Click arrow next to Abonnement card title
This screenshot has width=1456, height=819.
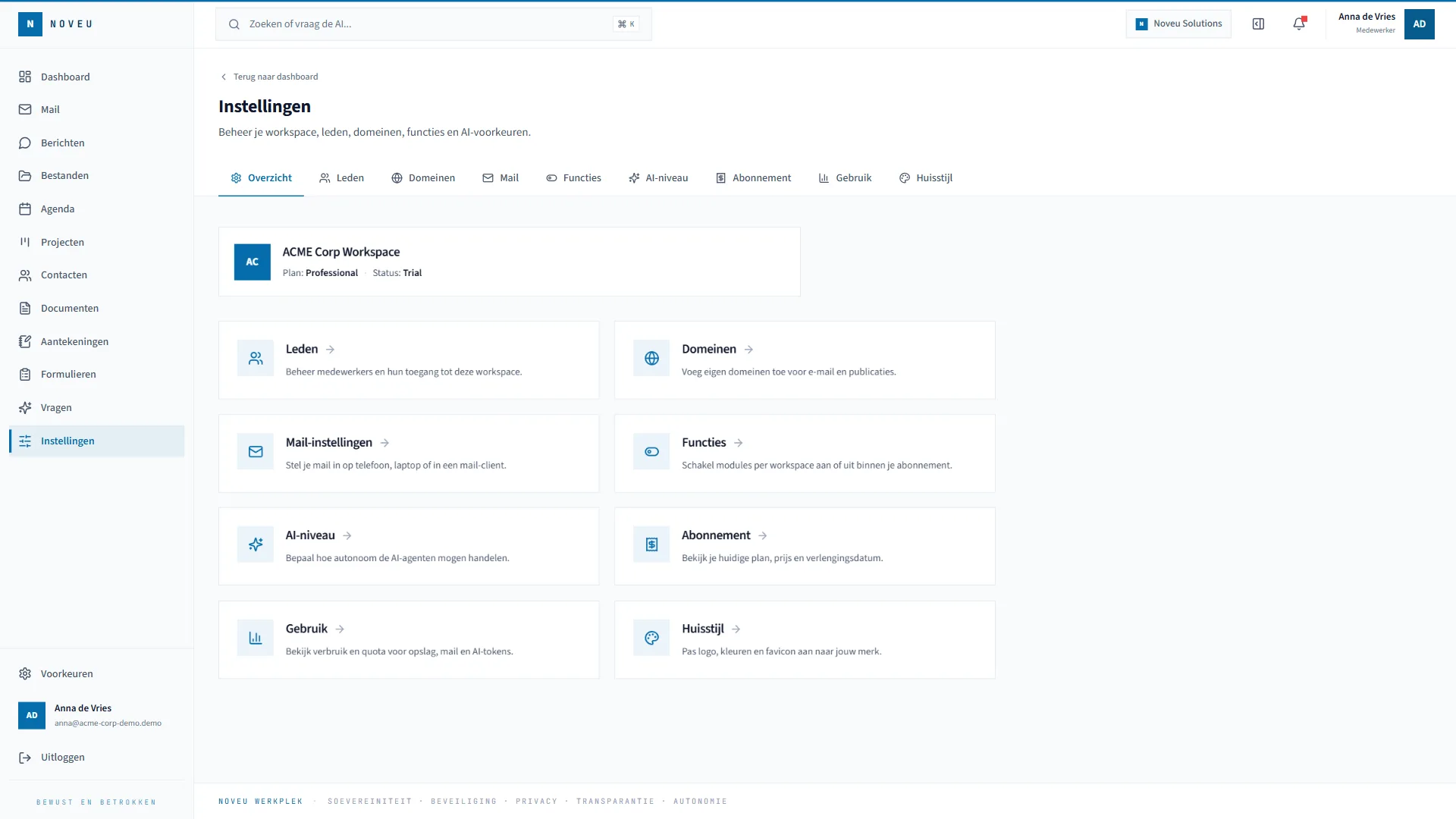tap(762, 535)
